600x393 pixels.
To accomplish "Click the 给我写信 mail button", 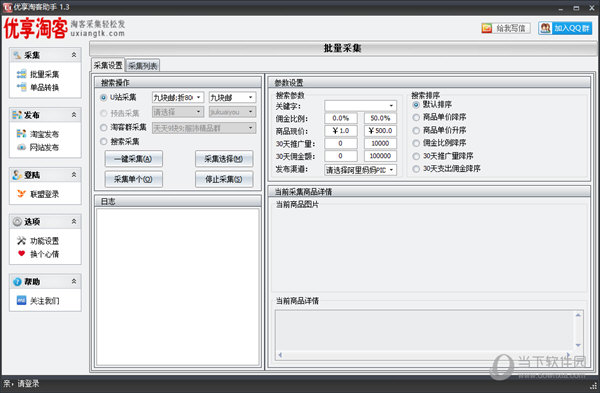I will (x=505, y=28).
